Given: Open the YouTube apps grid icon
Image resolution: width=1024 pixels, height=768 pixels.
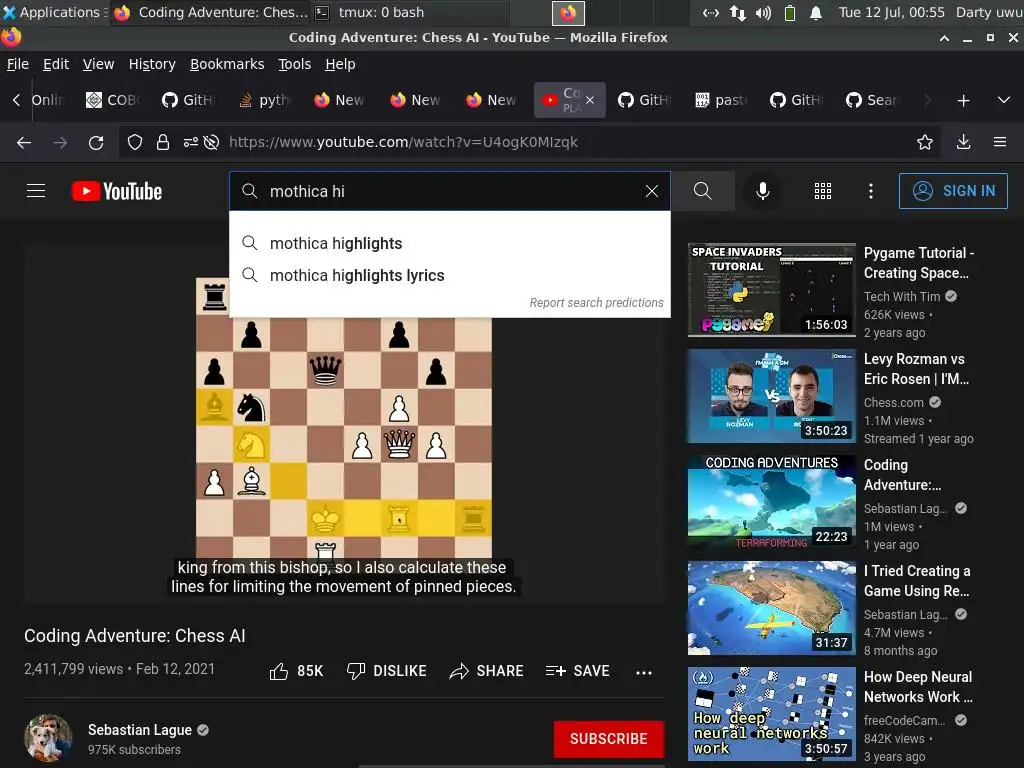Looking at the screenshot, I should point(823,191).
